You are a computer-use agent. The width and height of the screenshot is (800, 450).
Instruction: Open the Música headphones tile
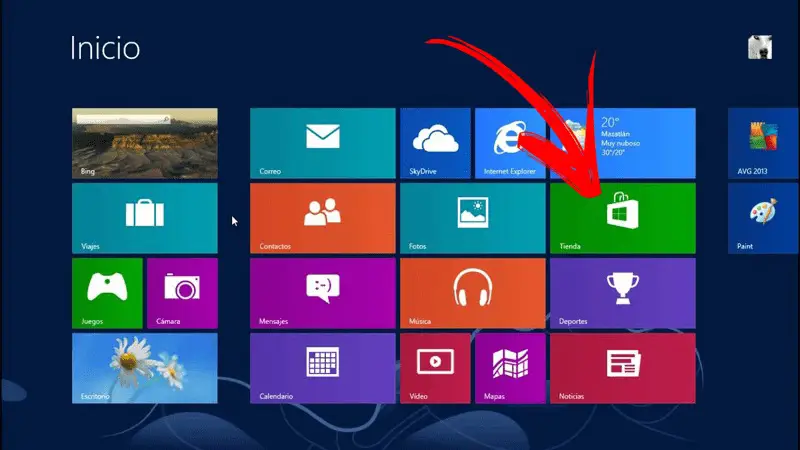coord(473,293)
